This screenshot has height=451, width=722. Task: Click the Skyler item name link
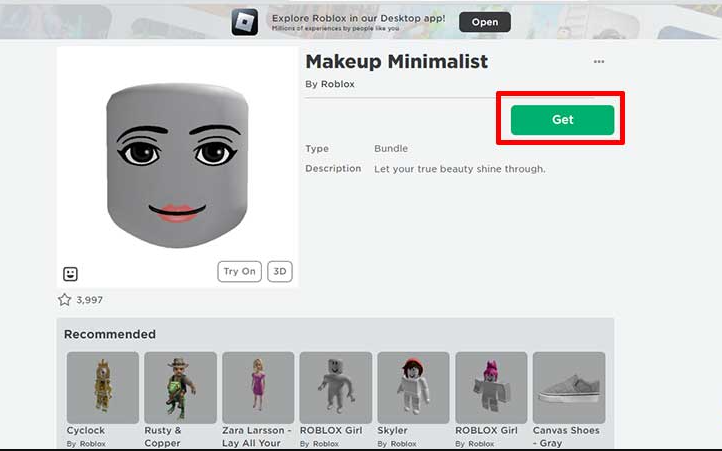(392, 430)
